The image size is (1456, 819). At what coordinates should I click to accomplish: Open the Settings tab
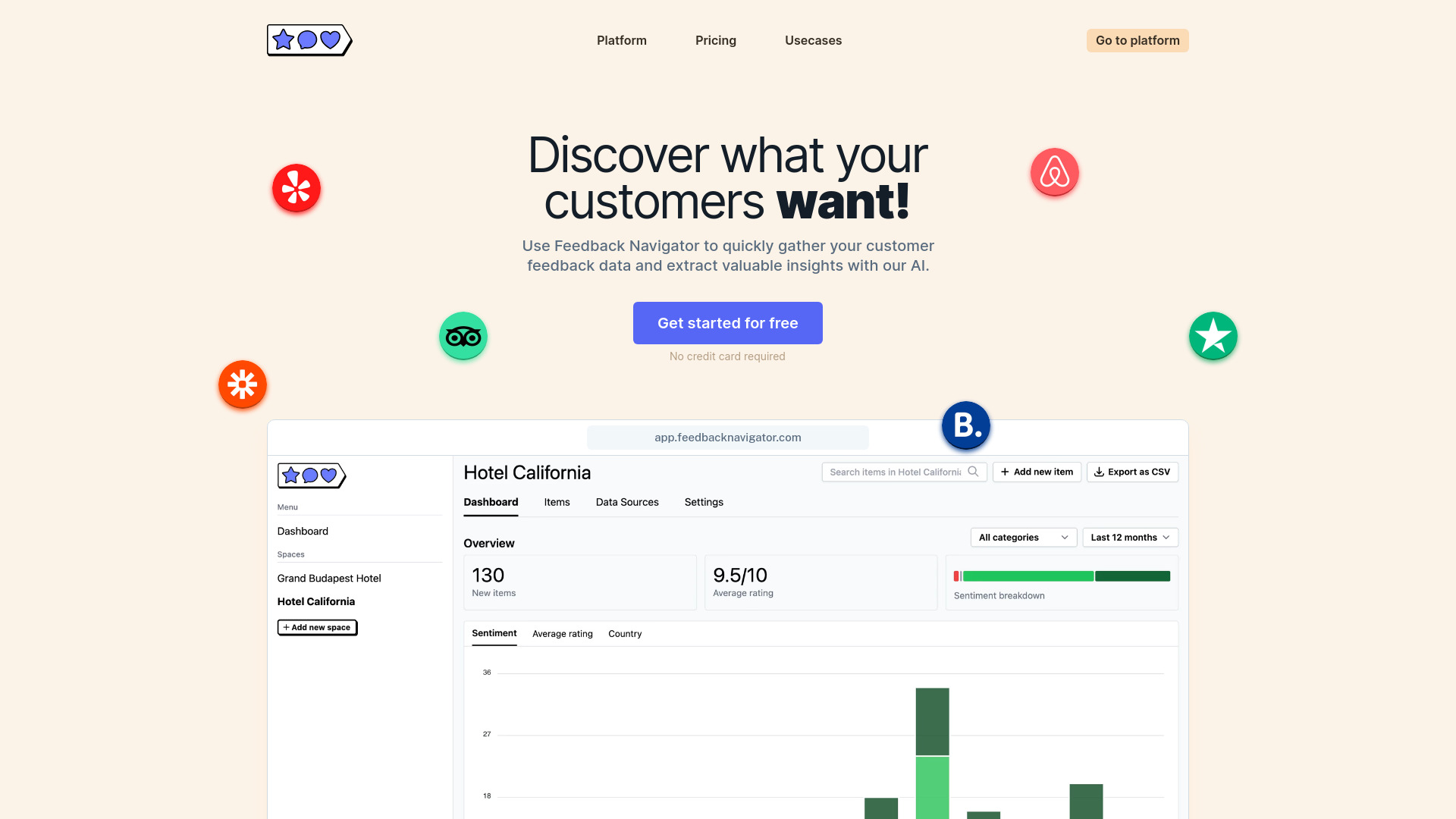[702, 502]
